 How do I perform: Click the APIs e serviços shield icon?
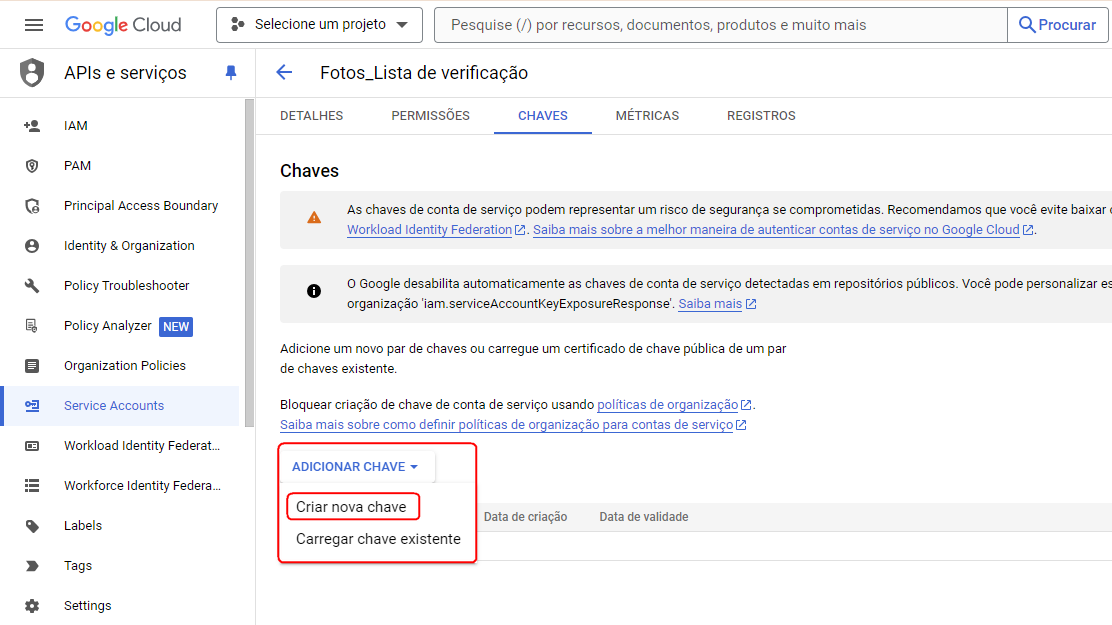32,72
